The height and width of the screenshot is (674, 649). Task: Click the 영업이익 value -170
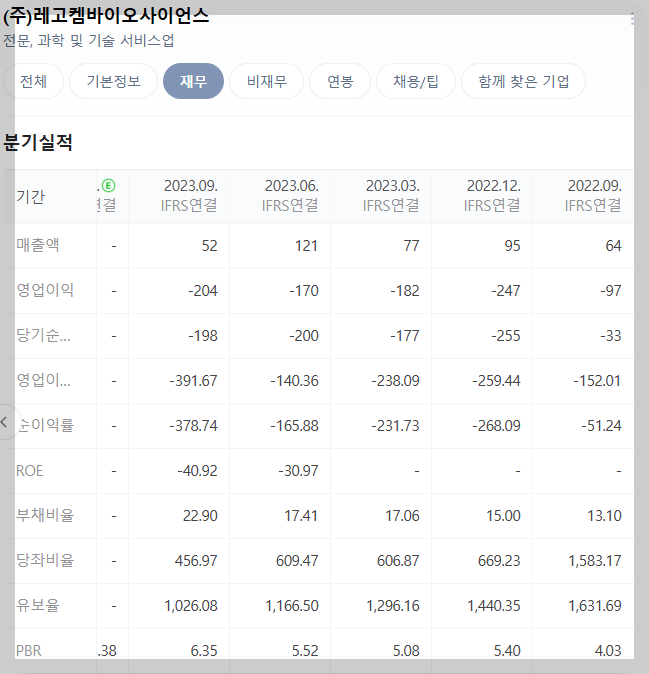pos(304,291)
